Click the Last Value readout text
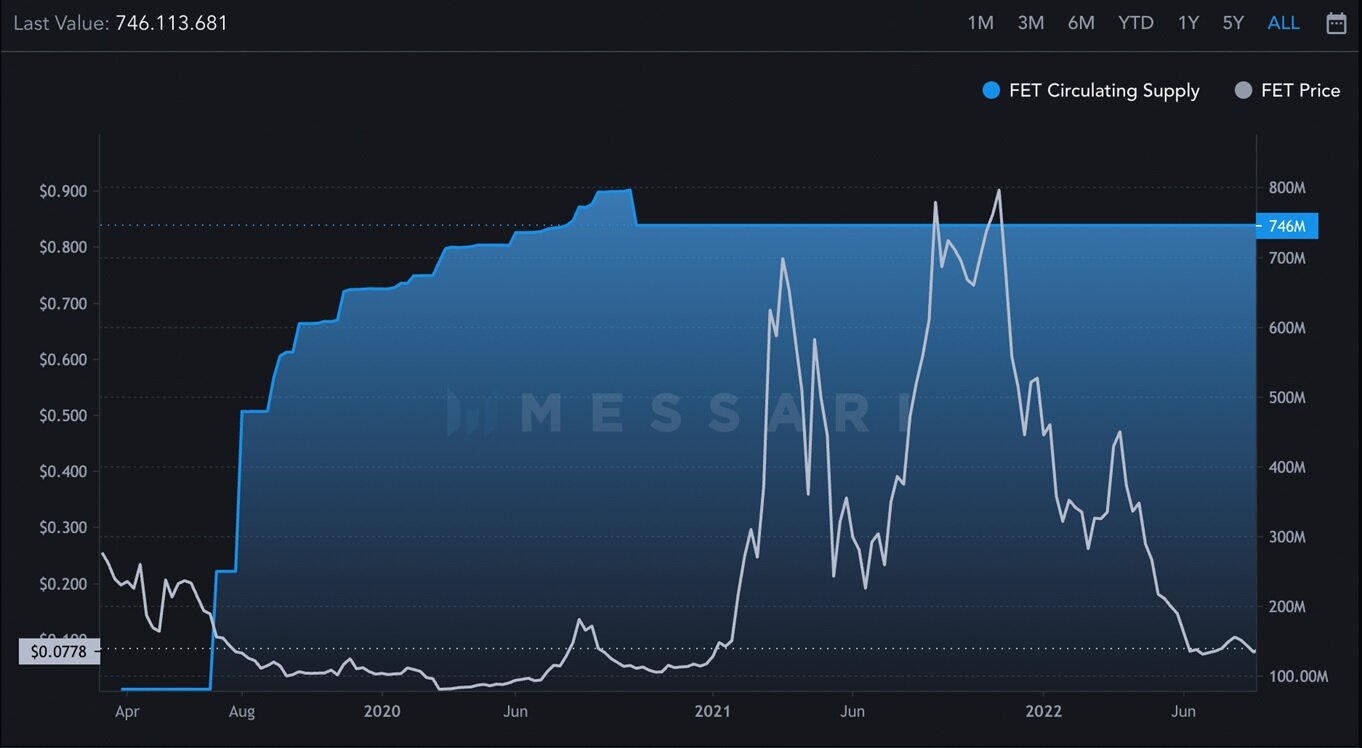1362x748 pixels. [x=120, y=22]
